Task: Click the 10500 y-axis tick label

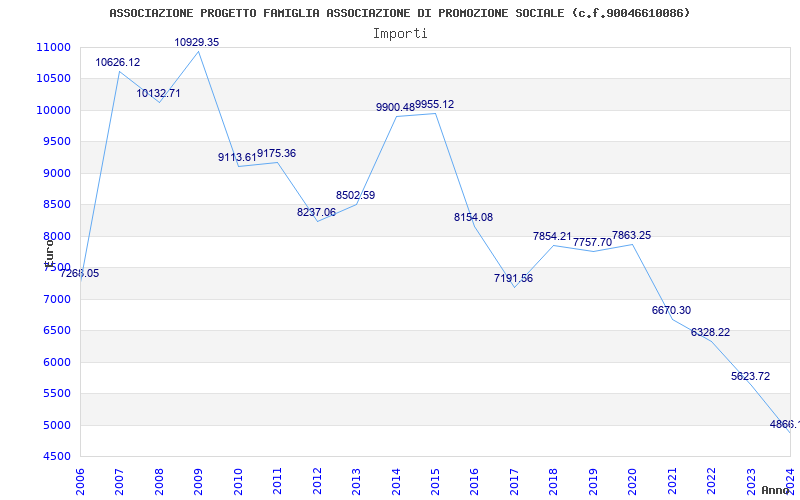Action: pyautogui.click(x=53, y=79)
